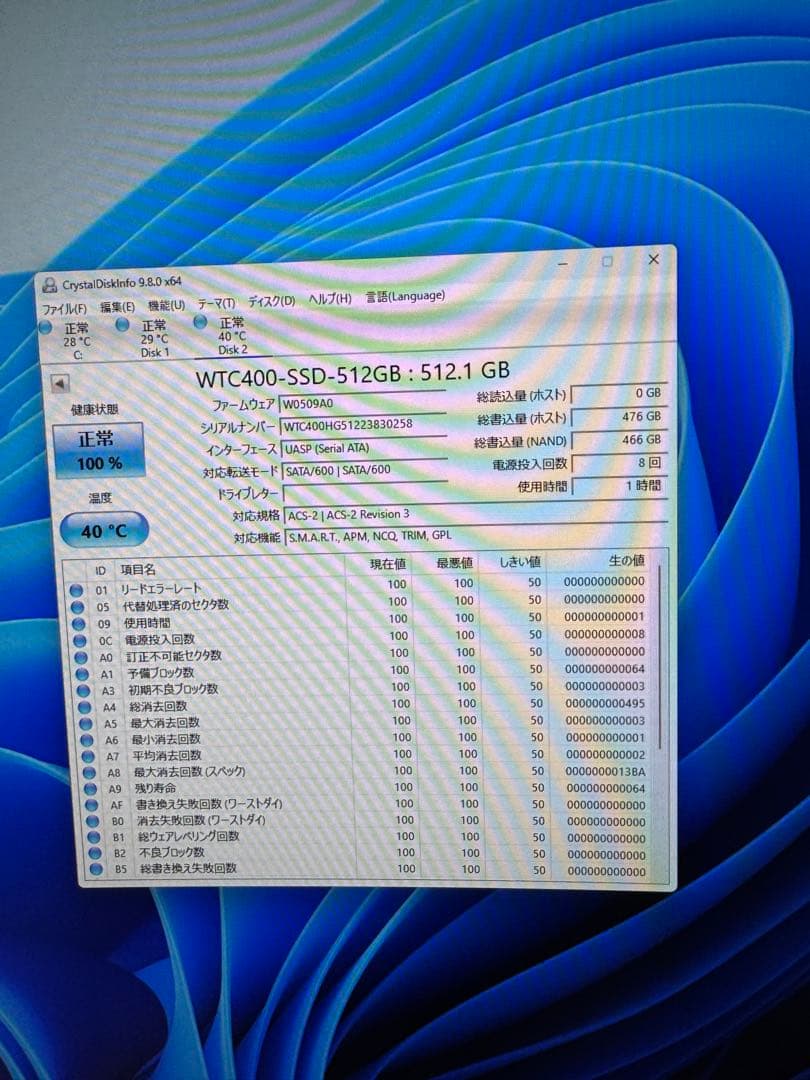The height and width of the screenshot is (1080, 810).
Task: Click the status circle for row A9 残り寿命
Action: pos(90,789)
